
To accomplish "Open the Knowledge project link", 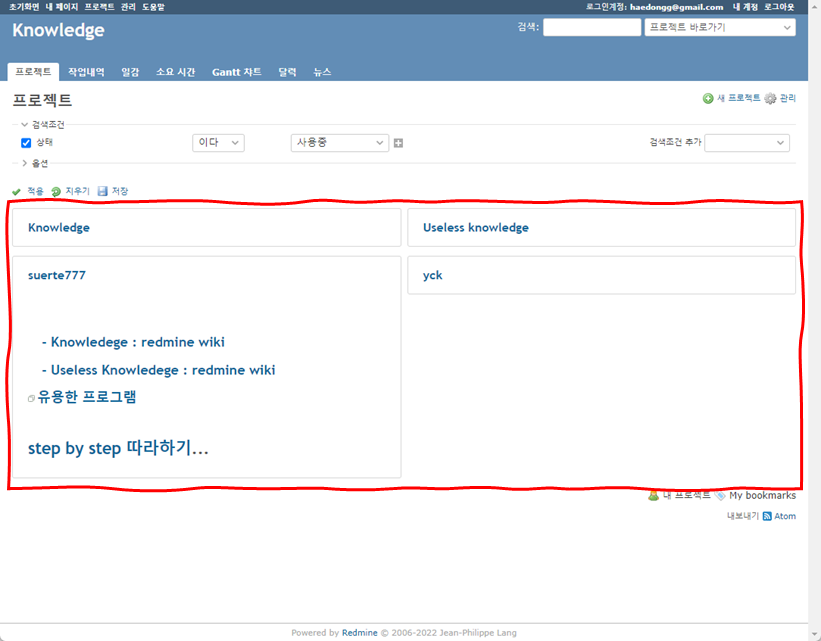I will click(x=59, y=228).
